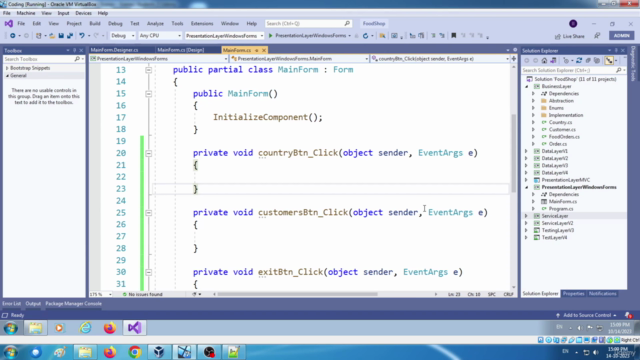This screenshot has width=640, height=360.
Task: Open countryBtn_Click member navigation dropdown
Action: [440, 59]
